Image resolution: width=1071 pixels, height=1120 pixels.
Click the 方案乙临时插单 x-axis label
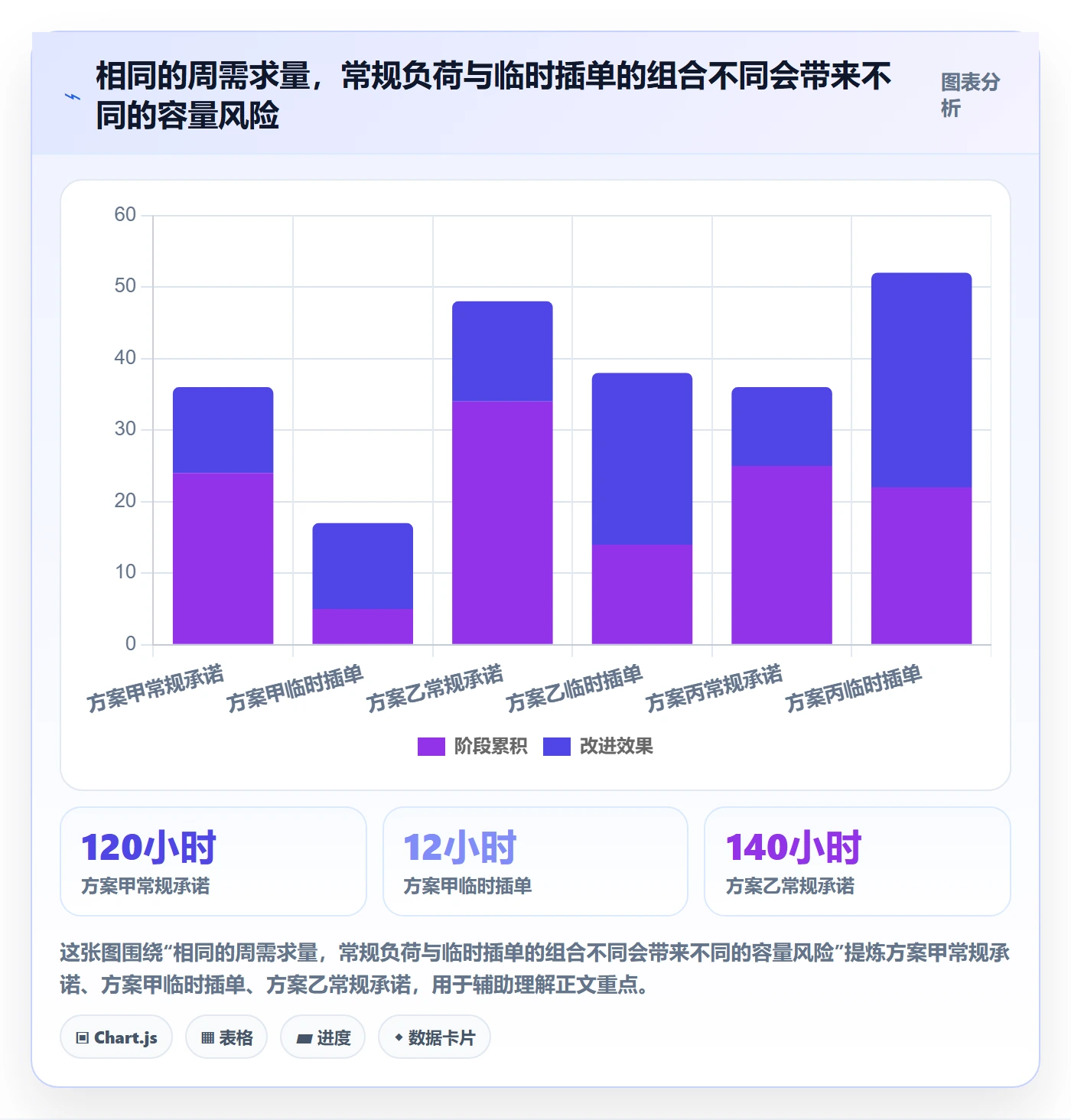(x=575, y=688)
